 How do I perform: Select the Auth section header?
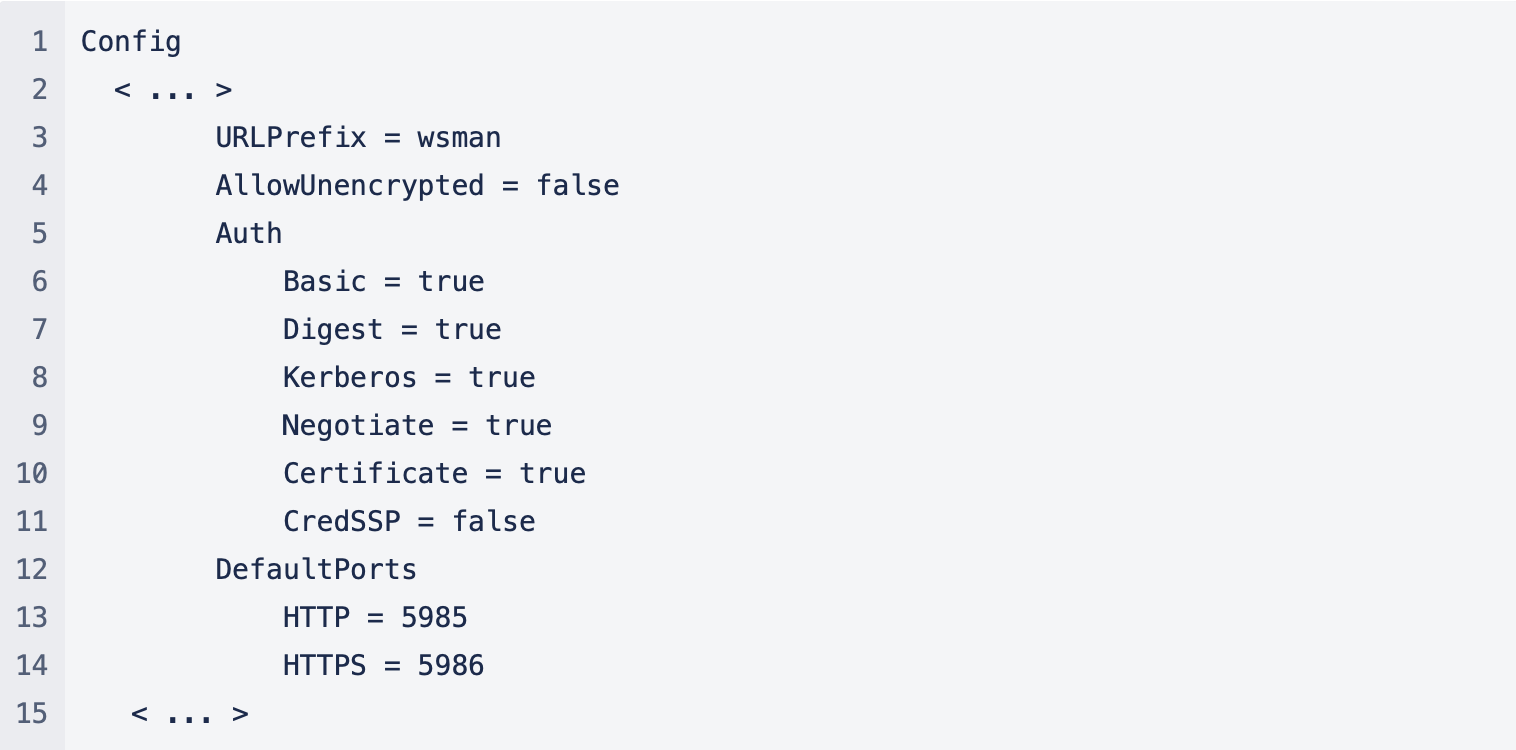click(249, 233)
